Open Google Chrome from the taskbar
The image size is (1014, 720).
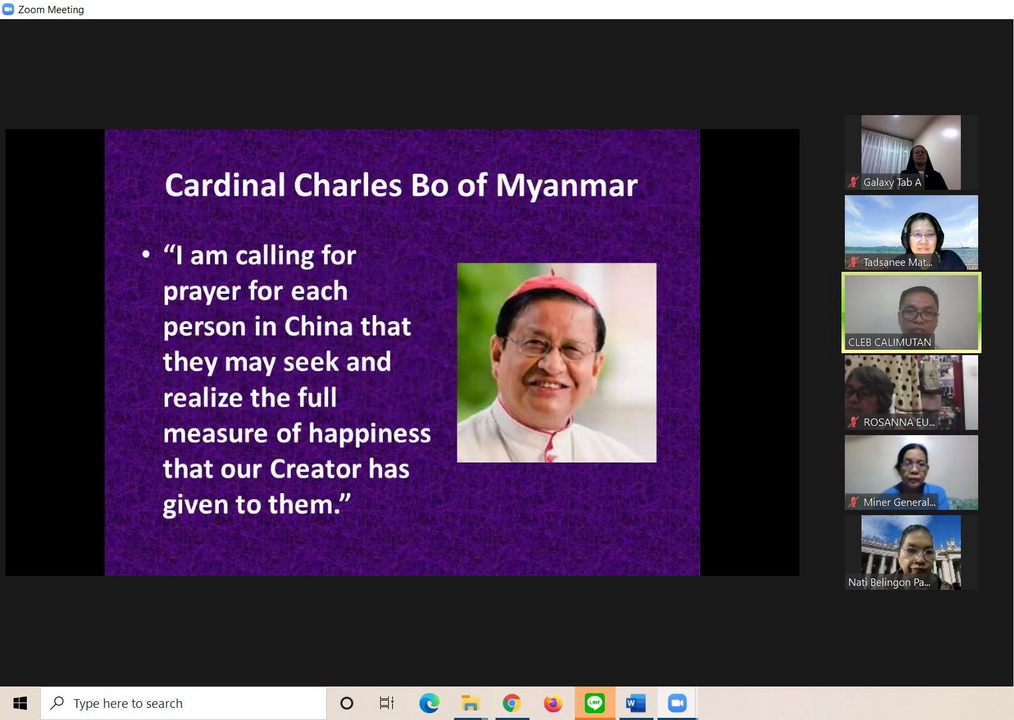click(x=511, y=703)
